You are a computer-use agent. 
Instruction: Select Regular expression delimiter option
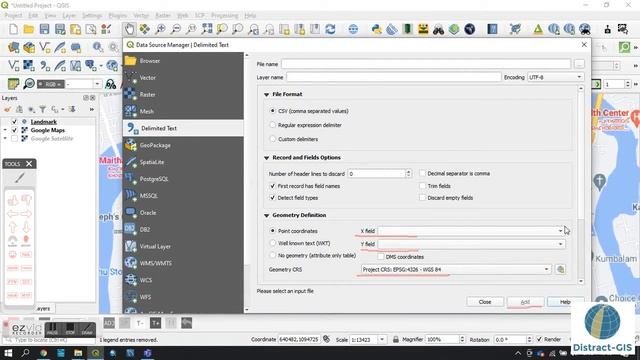273,125
